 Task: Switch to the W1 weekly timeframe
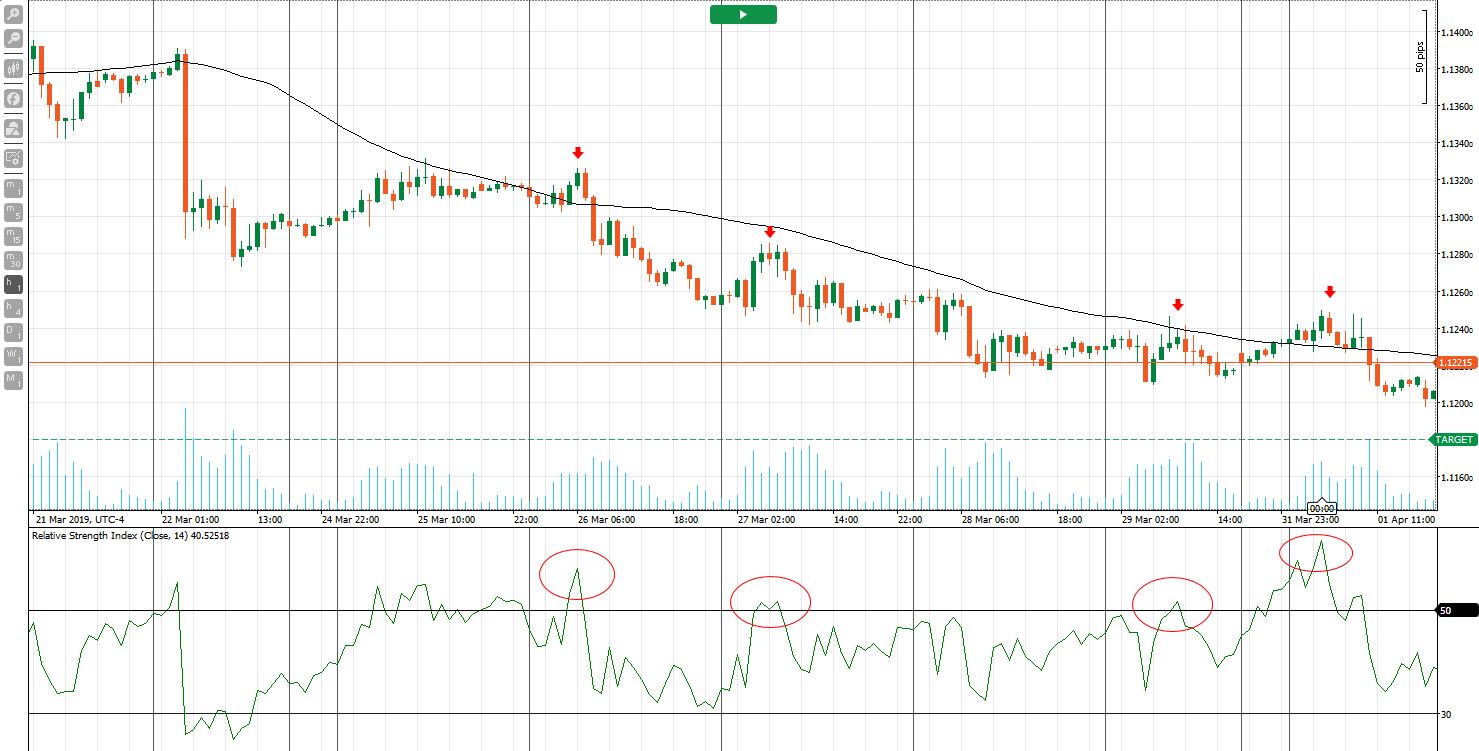pyautogui.click(x=14, y=356)
